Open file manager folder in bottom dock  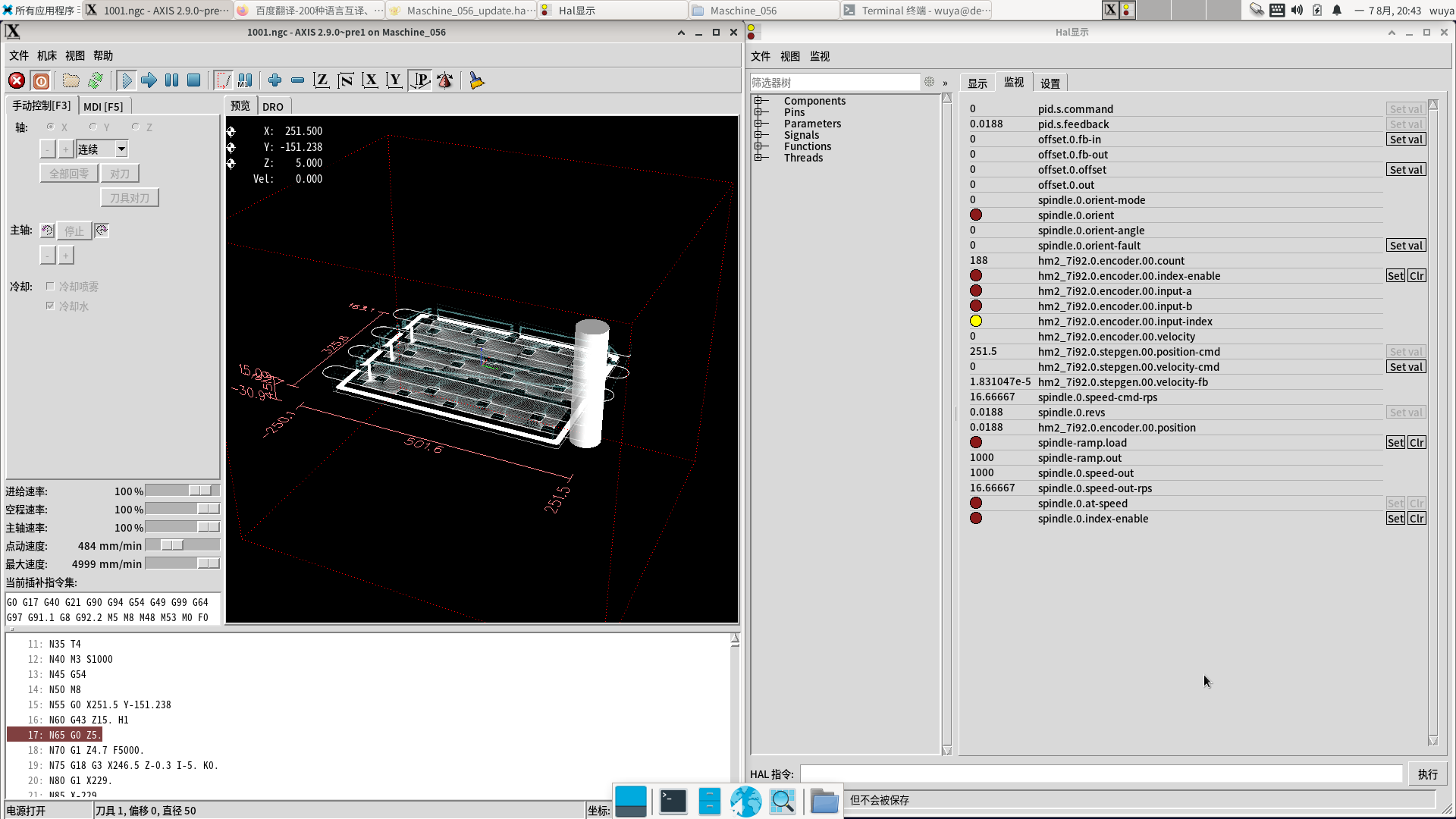point(824,802)
